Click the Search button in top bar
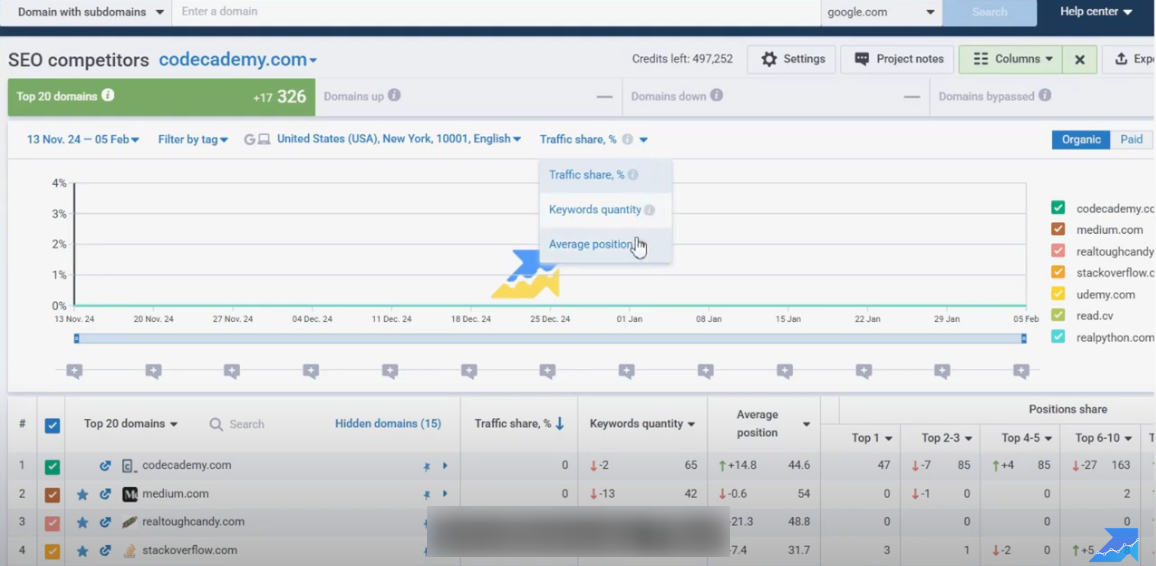The height and width of the screenshot is (566, 1156). (x=989, y=13)
